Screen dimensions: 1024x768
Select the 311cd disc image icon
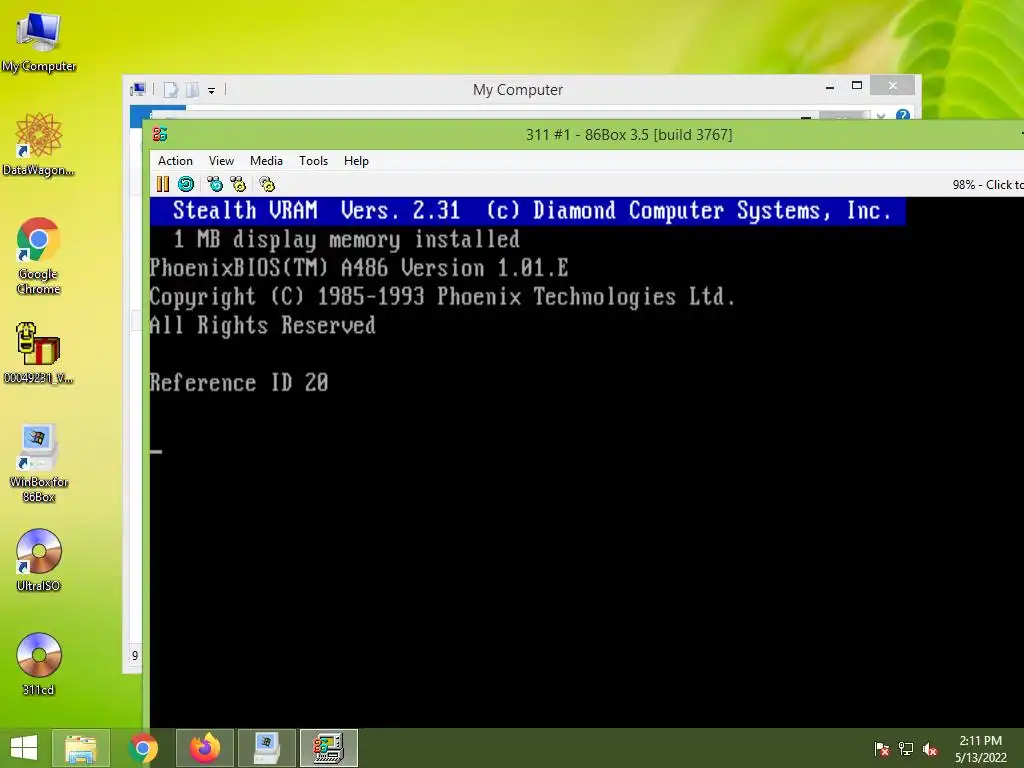[39, 664]
